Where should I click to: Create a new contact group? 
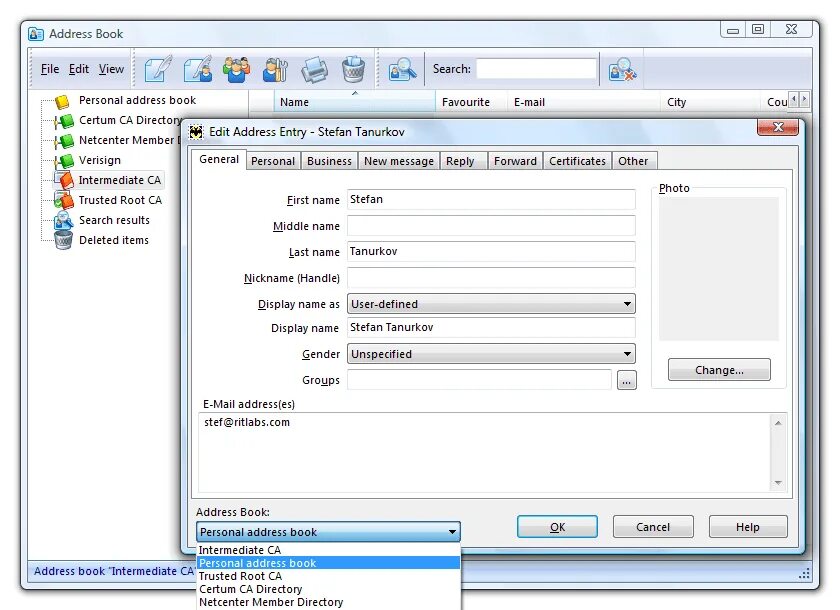[x=235, y=68]
